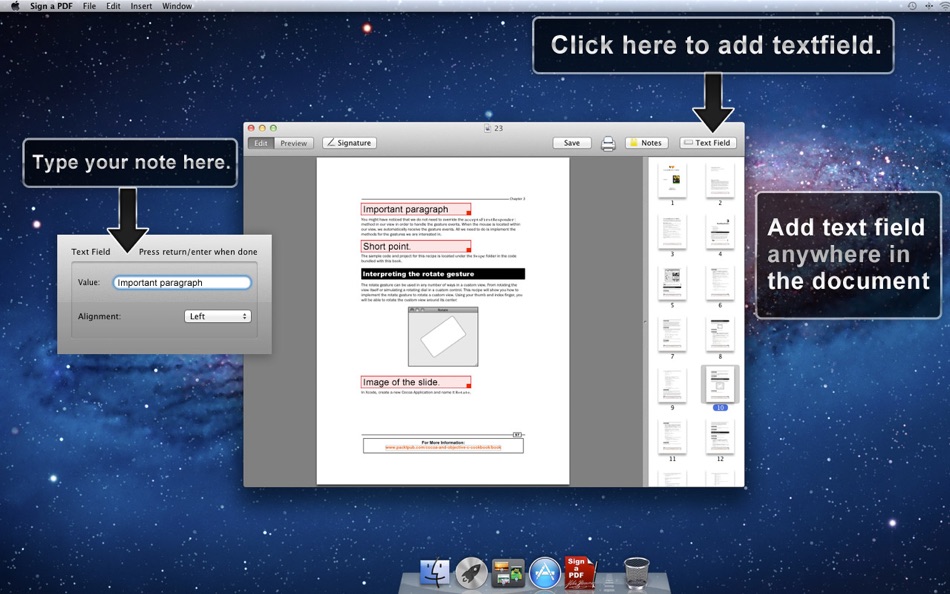Open Launchpad rocket icon in Dock
This screenshot has width=950, height=594.
tap(471, 573)
